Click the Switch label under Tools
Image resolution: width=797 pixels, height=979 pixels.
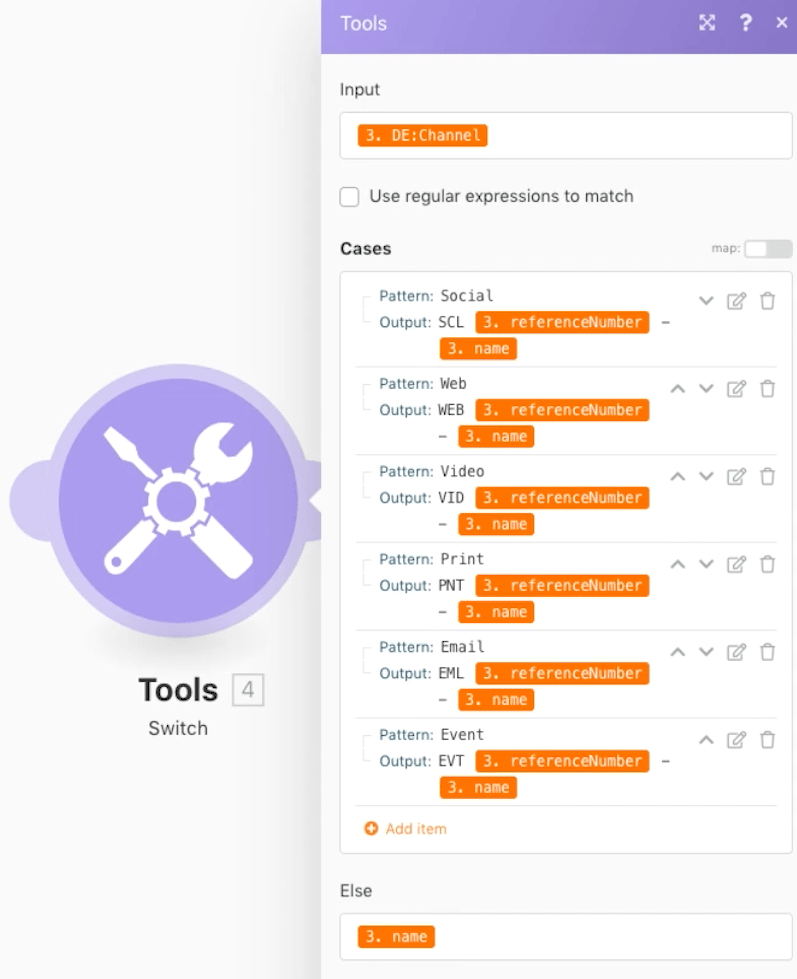click(178, 728)
